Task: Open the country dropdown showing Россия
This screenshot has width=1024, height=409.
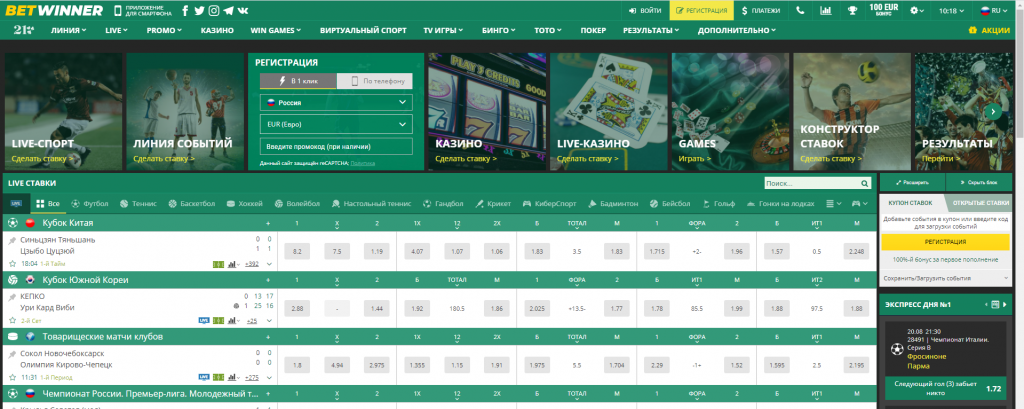Action: pyautogui.click(x=336, y=103)
